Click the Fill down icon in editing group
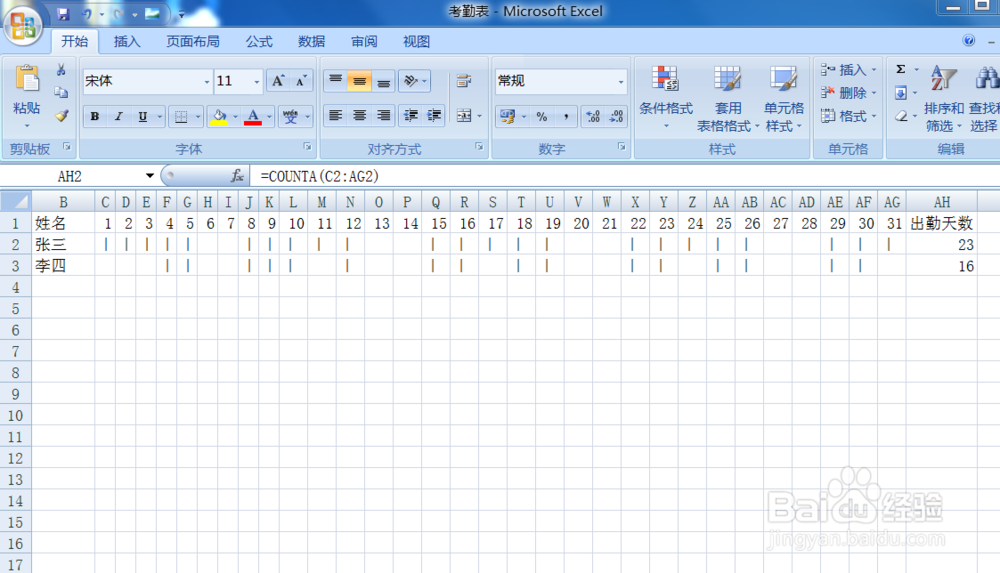Viewport: 1000px width, 573px height. coord(901,93)
